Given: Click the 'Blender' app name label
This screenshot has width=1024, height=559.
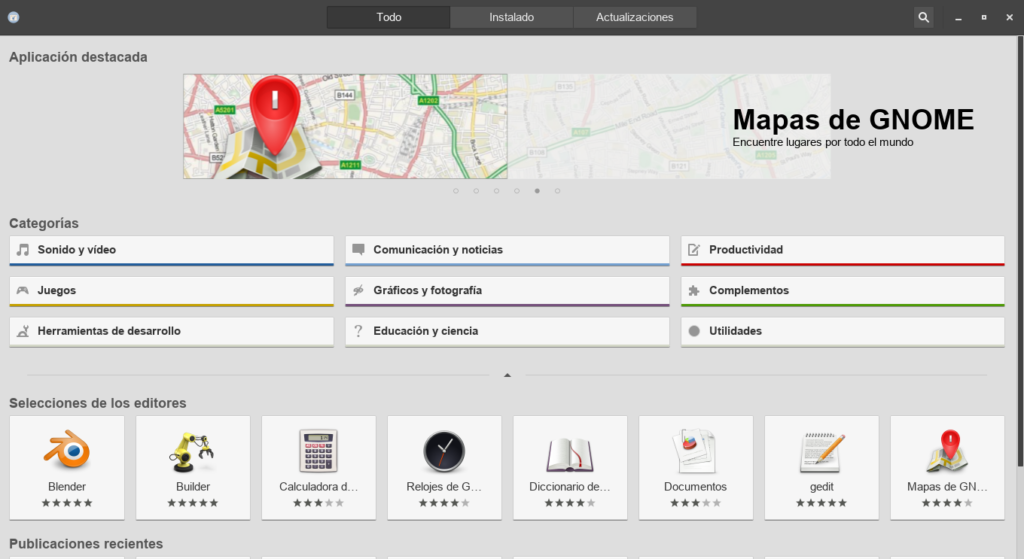Looking at the screenshot, I should 67,487.
